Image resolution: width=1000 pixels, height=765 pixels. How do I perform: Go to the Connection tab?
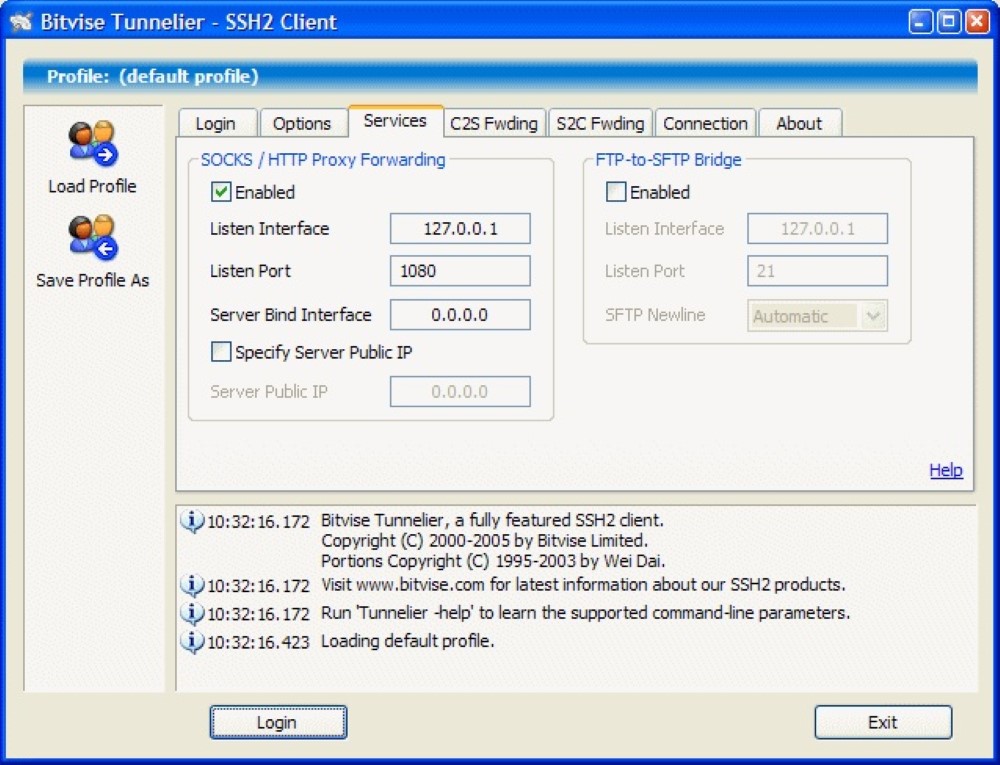pyautogui.click(x=705, y=123)
